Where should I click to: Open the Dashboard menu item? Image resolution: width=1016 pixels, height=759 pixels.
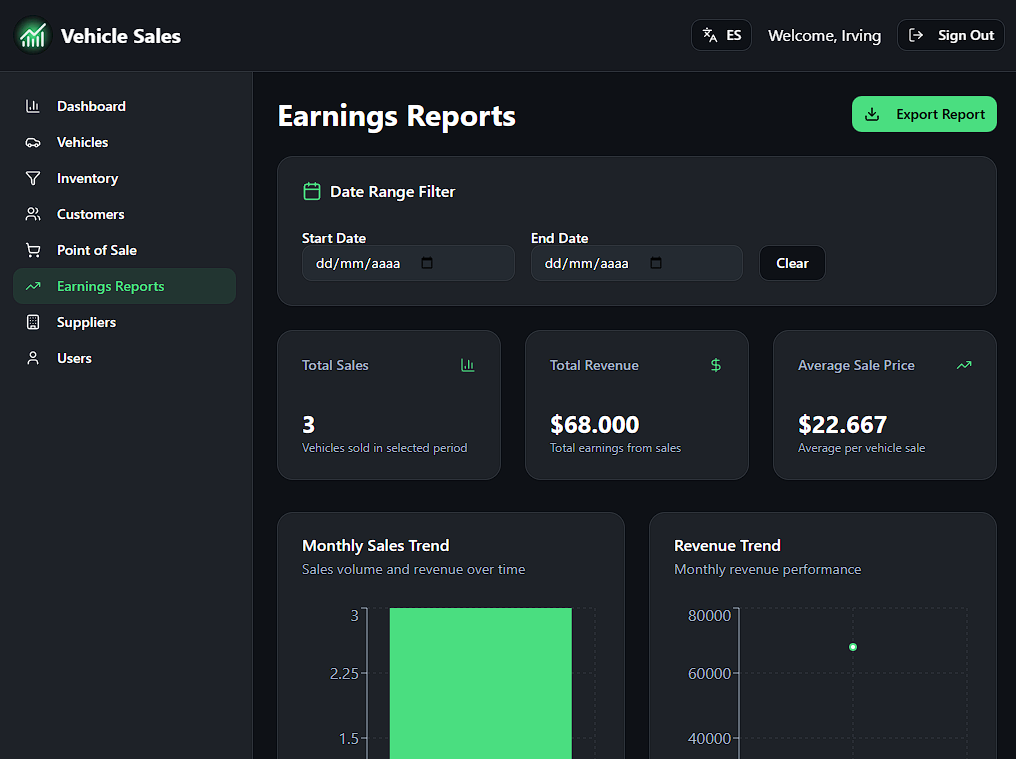(124, 106)
